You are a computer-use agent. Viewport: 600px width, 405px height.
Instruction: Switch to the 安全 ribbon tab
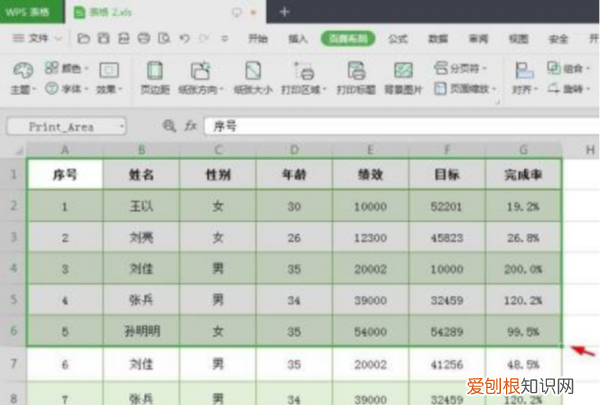558,38
